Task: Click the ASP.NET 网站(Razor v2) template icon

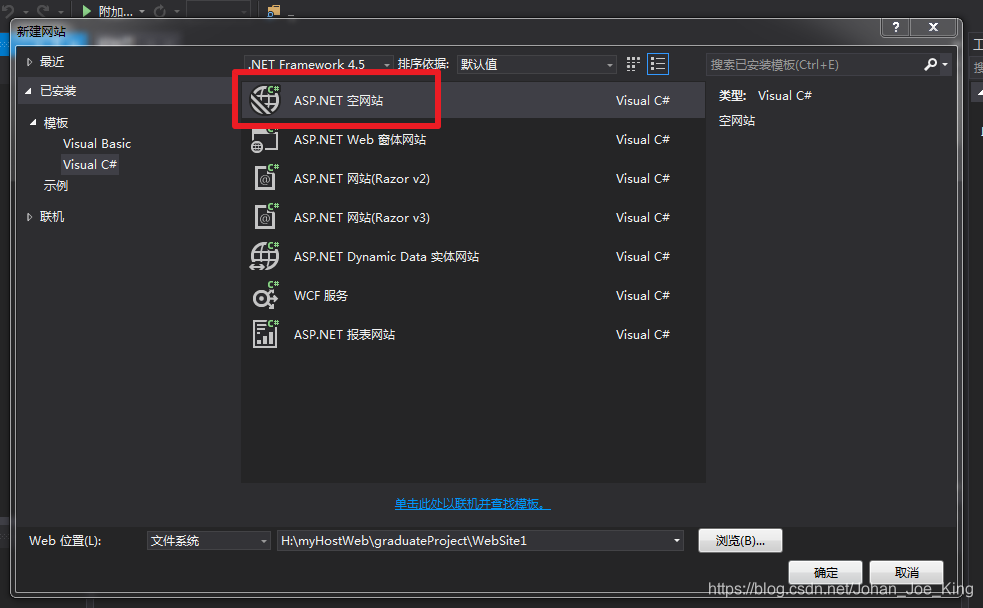Action: [x=266, y=178]
